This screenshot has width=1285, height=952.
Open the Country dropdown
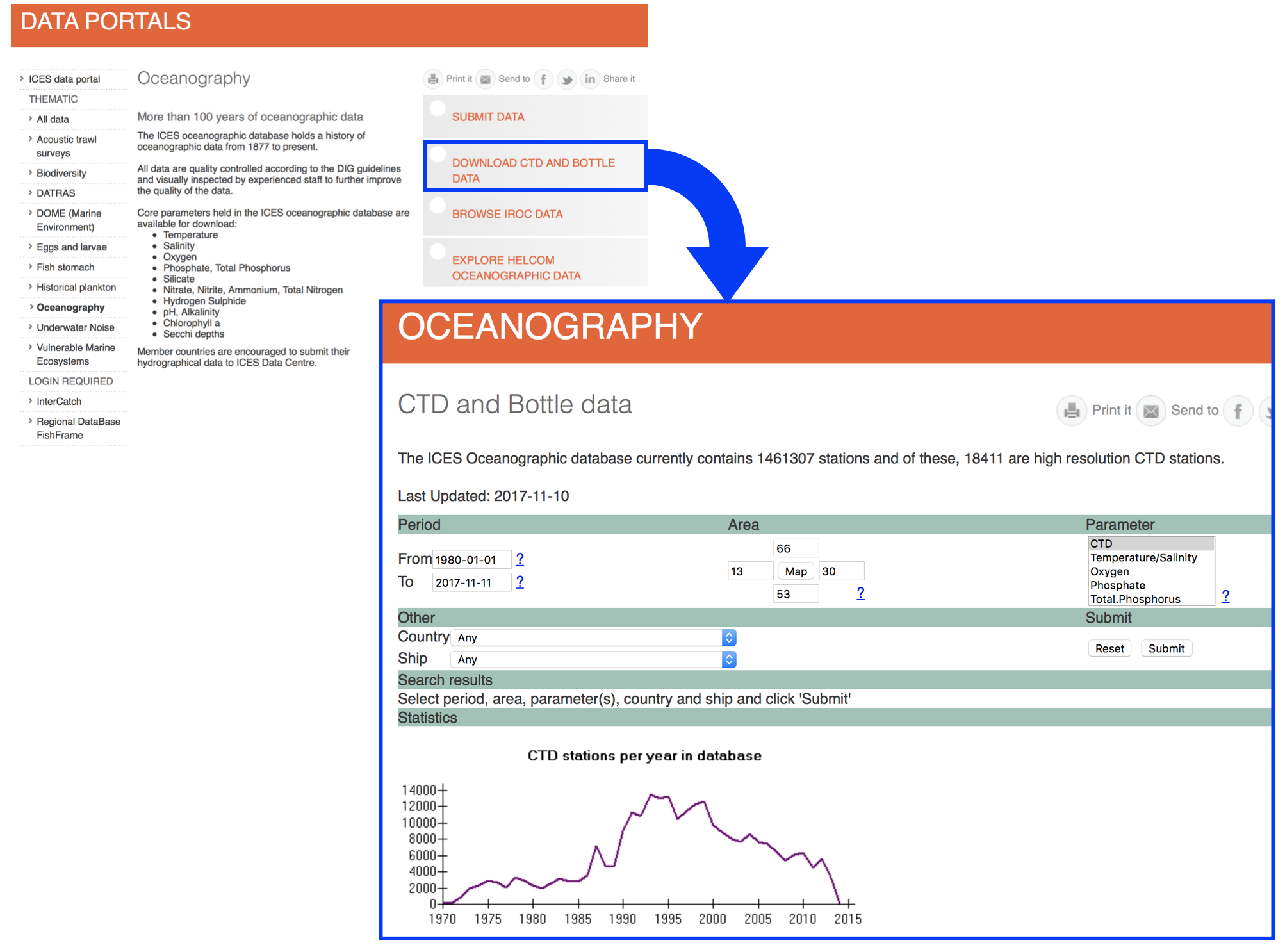593,637
